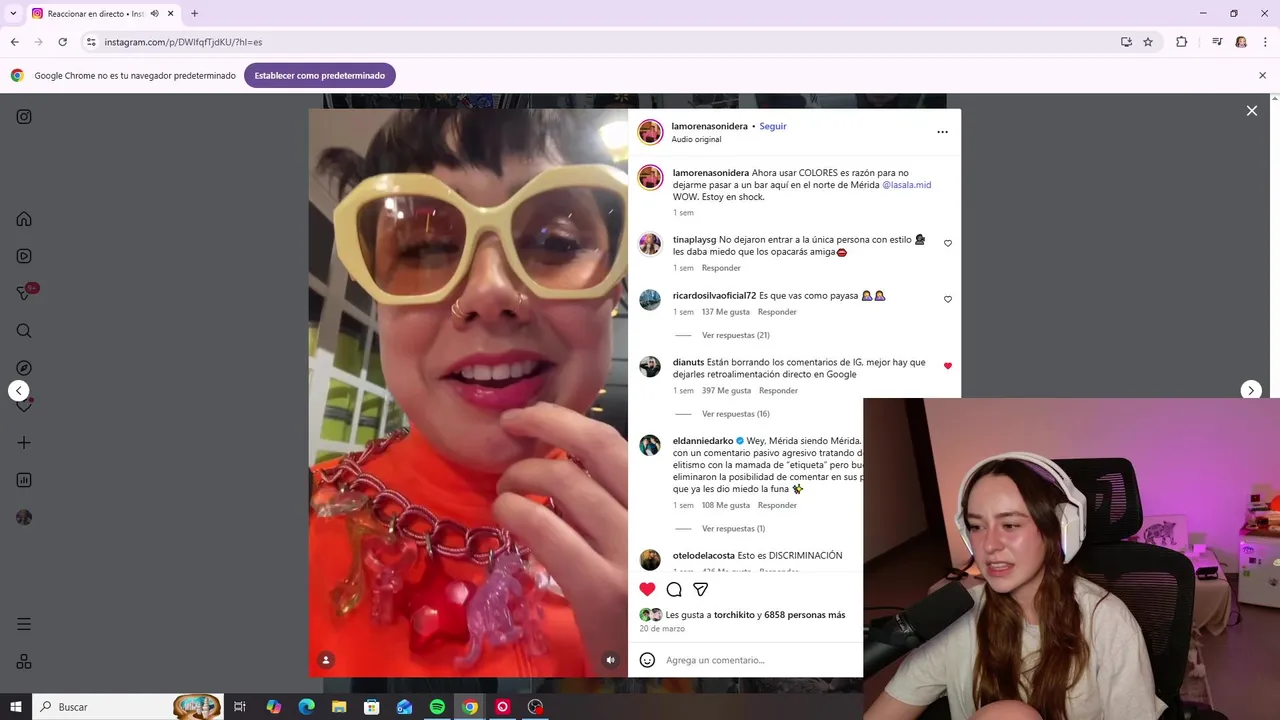
Task: Open the More hamburger menu
Action: 24,624
